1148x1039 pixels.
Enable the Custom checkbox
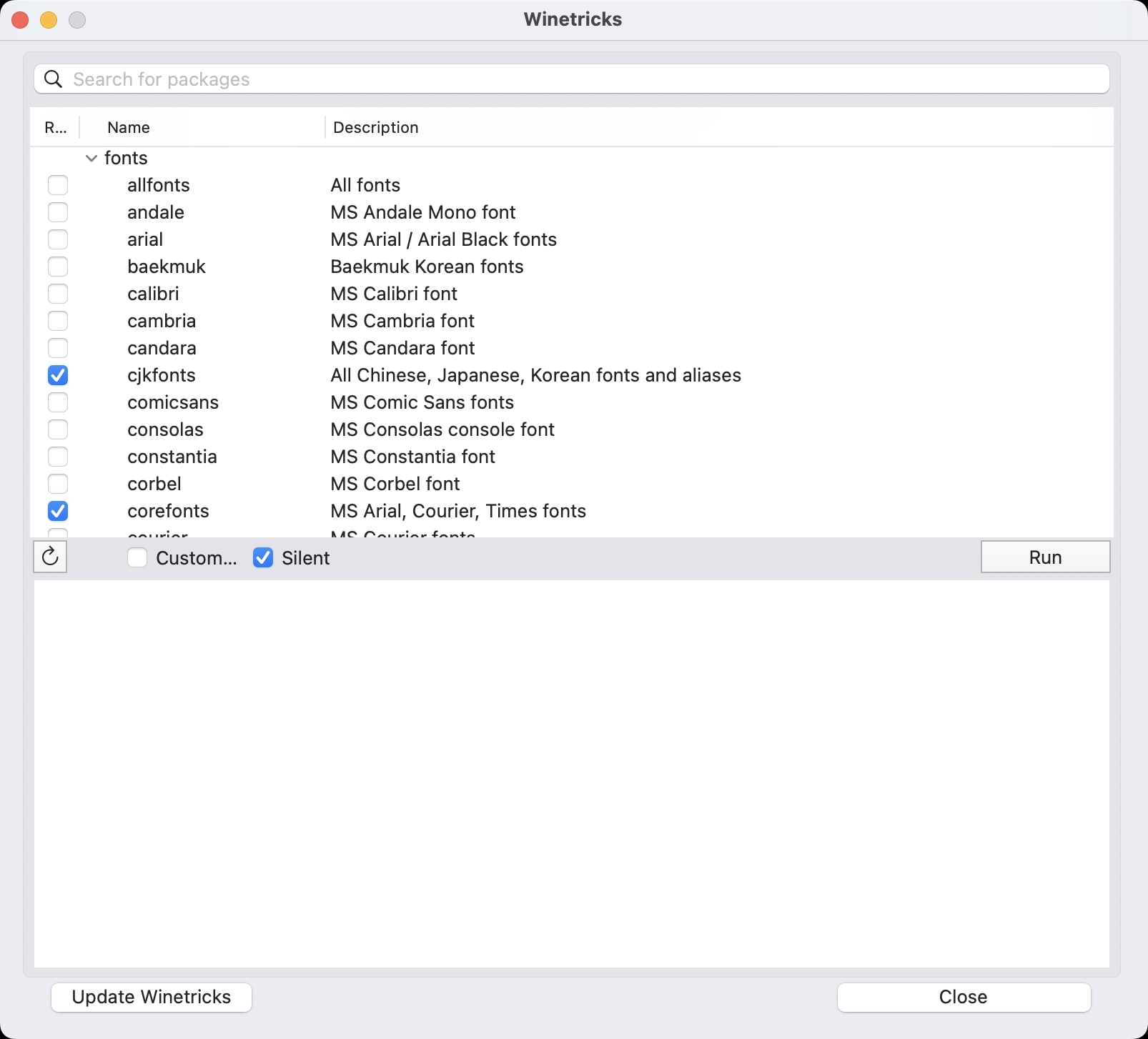(137, 558)
